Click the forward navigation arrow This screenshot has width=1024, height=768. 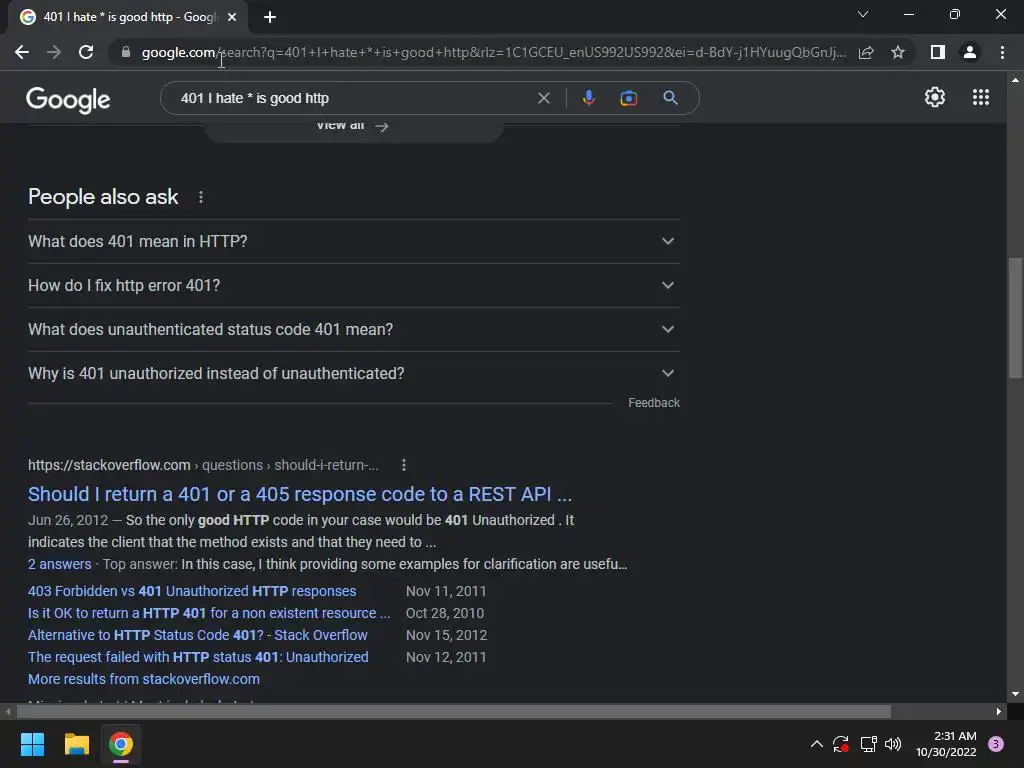tap(54, 52)
